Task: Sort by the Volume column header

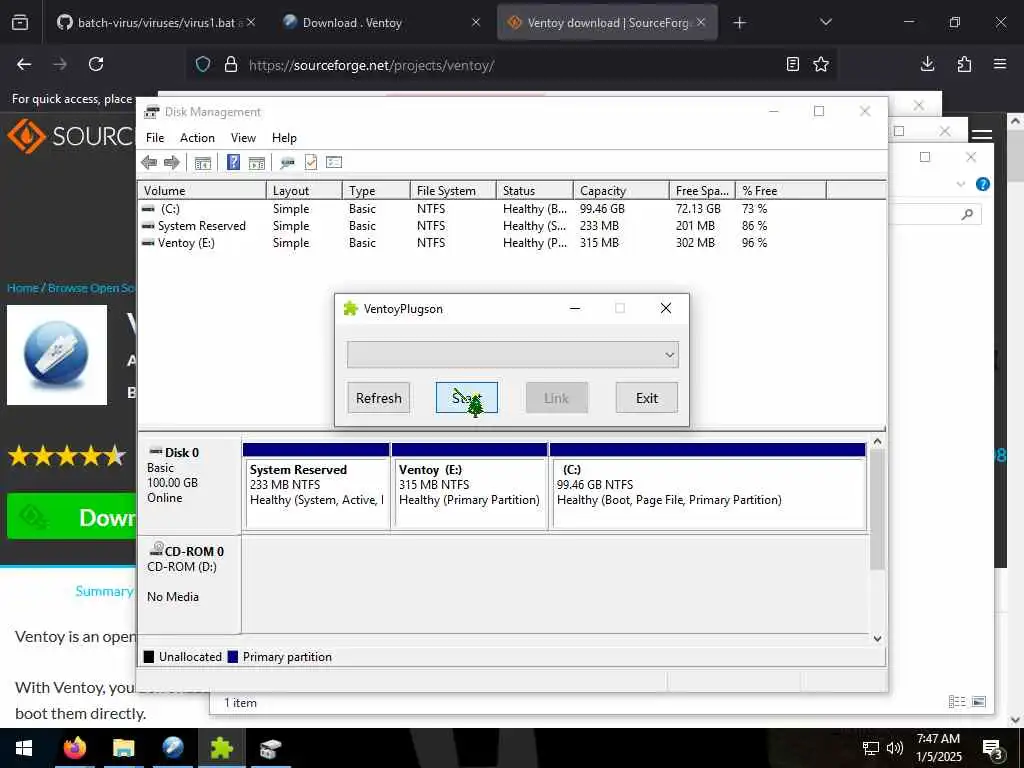Action: 202,191
